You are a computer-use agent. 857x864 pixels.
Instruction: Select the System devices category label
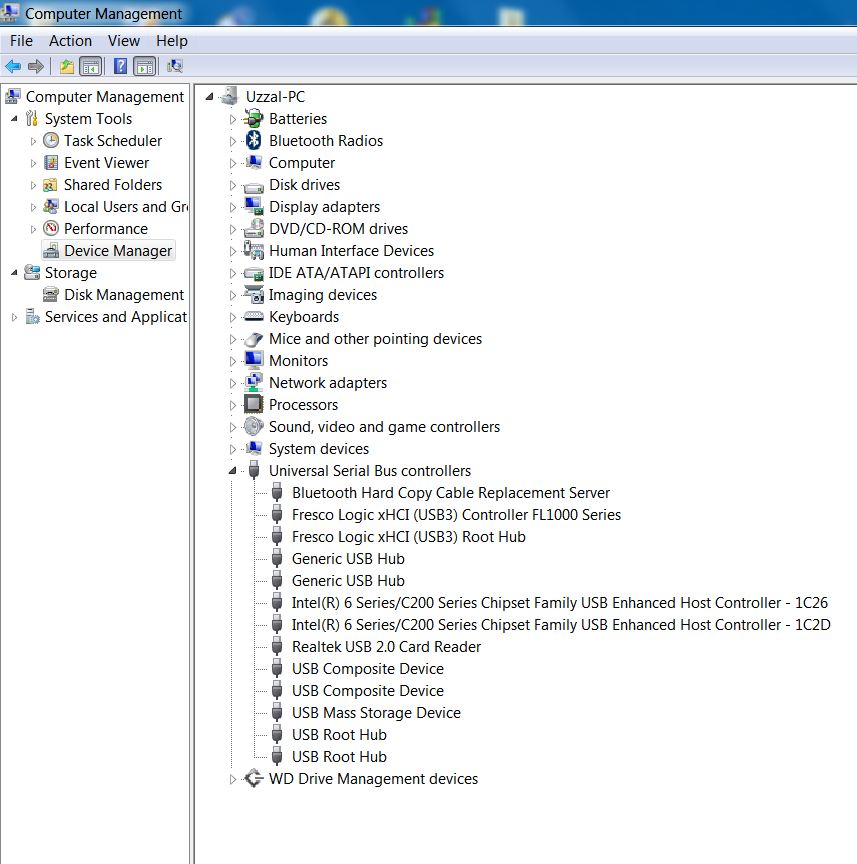(319, 449)
